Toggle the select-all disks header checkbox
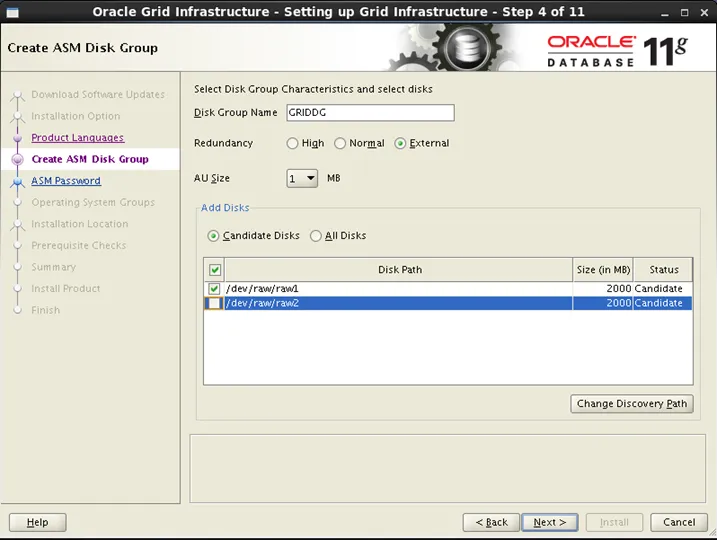This screenshot has width=717, height=540. point(214,270)
